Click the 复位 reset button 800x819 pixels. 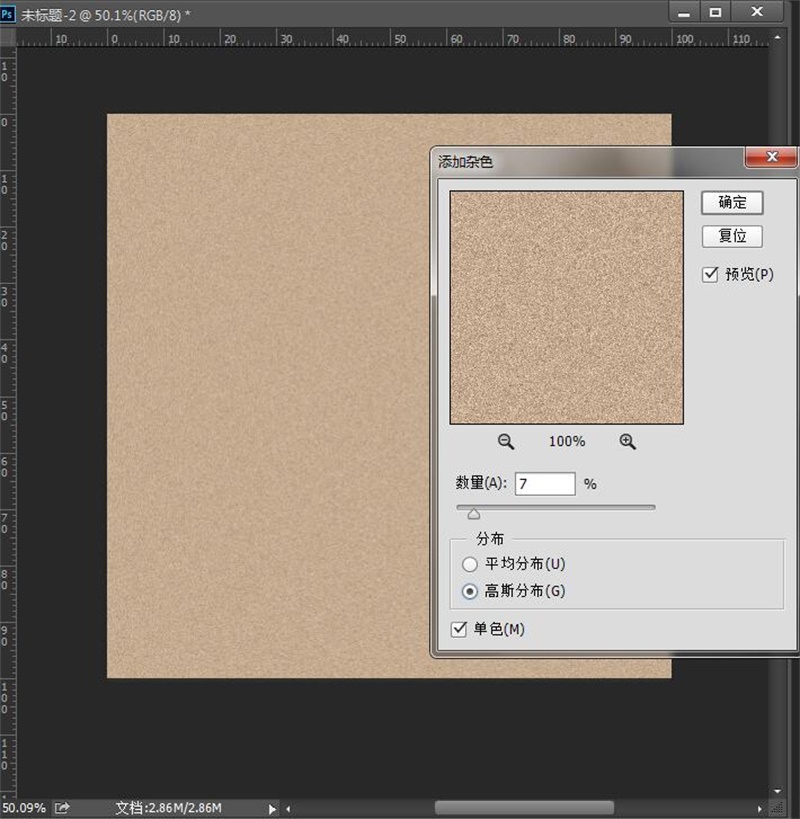pyautogui.click(x=732, y=236)
